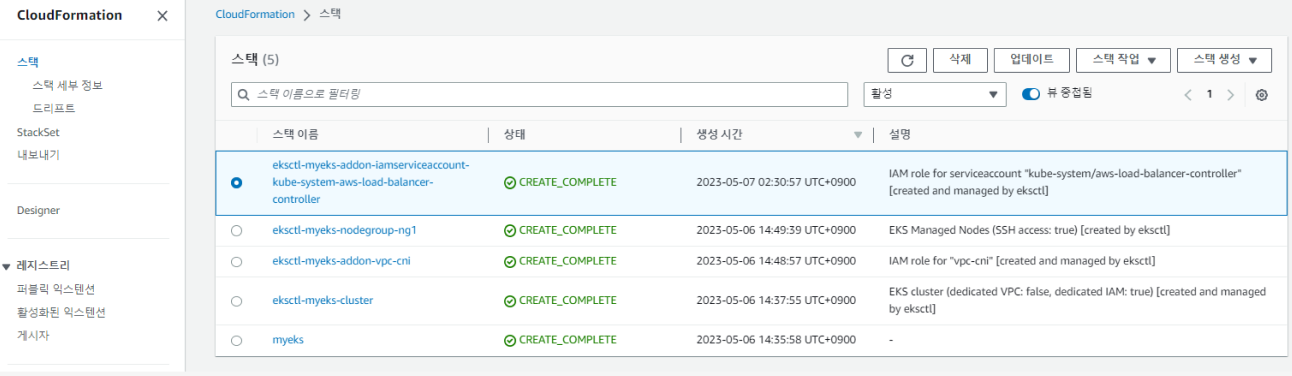Collapse the 레지스트리 section
The image size is (1292, 376).
click(7, 266)
